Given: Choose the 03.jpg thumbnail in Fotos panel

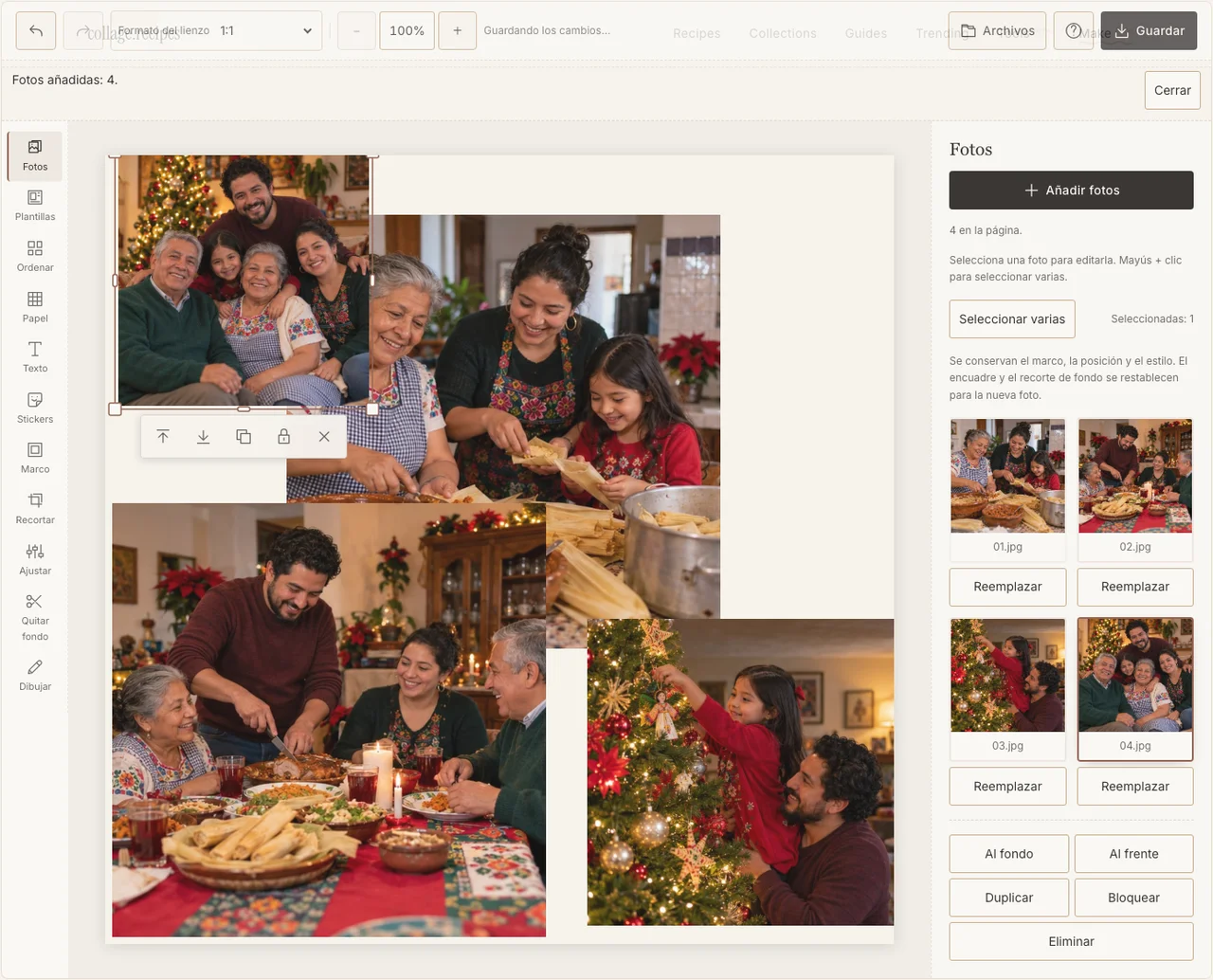Looking at the screenshot, I should [x=1007, y=688].
